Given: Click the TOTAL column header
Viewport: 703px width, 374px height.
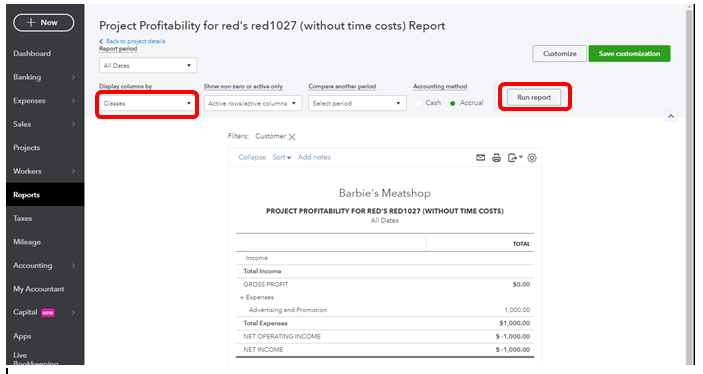Looking at the screenshot, I should (521, 244).
